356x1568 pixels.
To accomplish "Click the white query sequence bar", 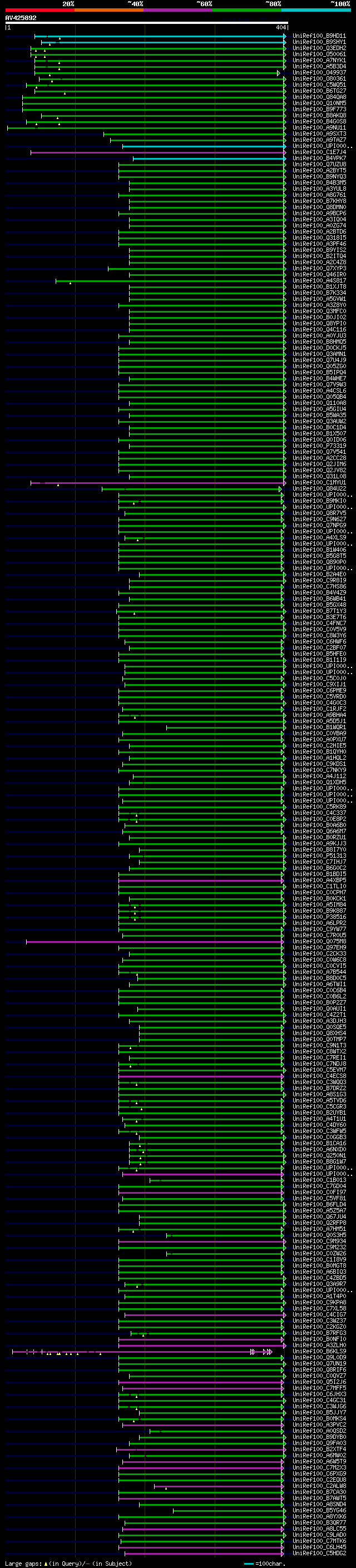I will (146, 22).
